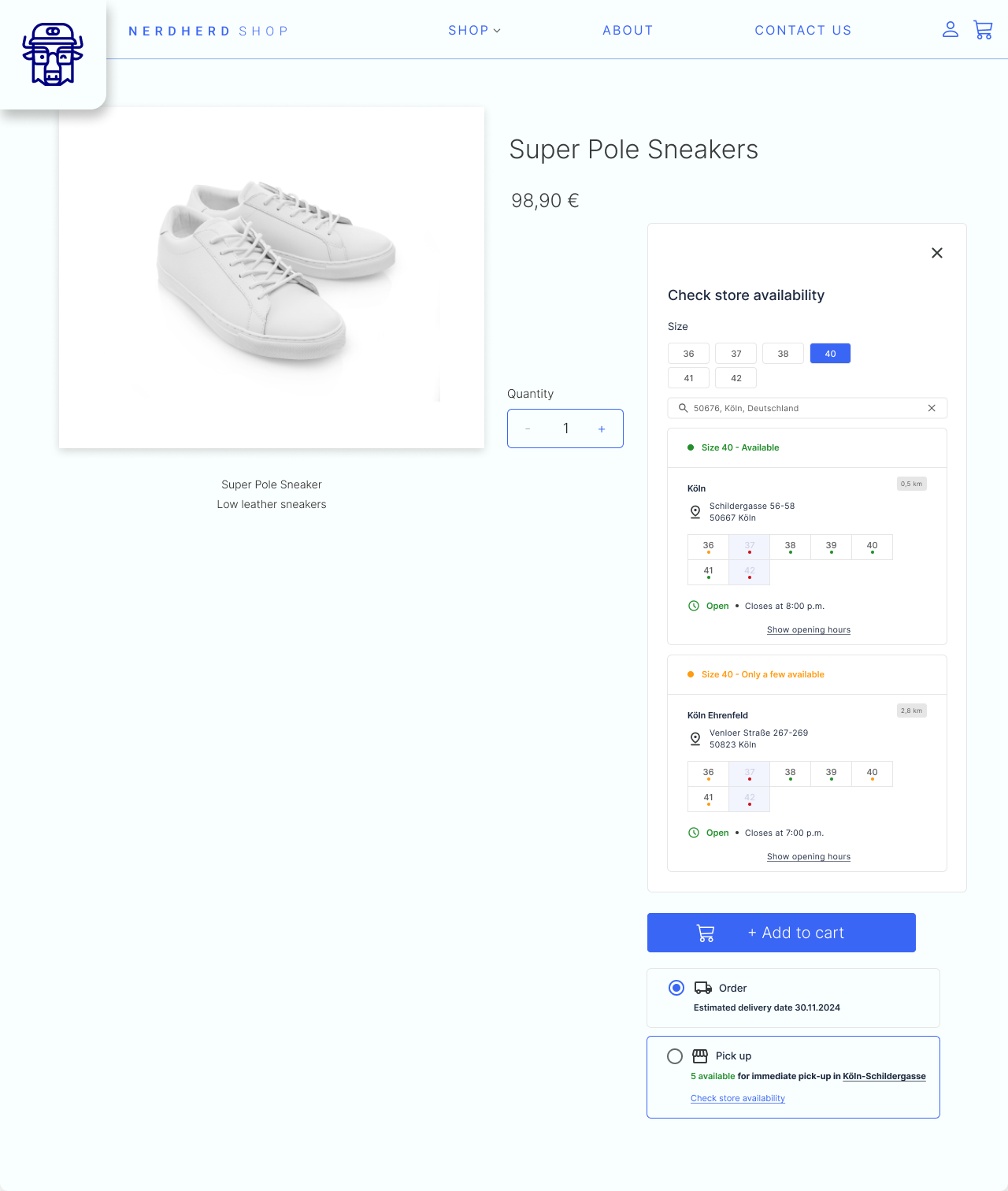Open the Contact Us page
Image resolution: width=1008 pixels, height=1191 pixels.
(803, 31)
